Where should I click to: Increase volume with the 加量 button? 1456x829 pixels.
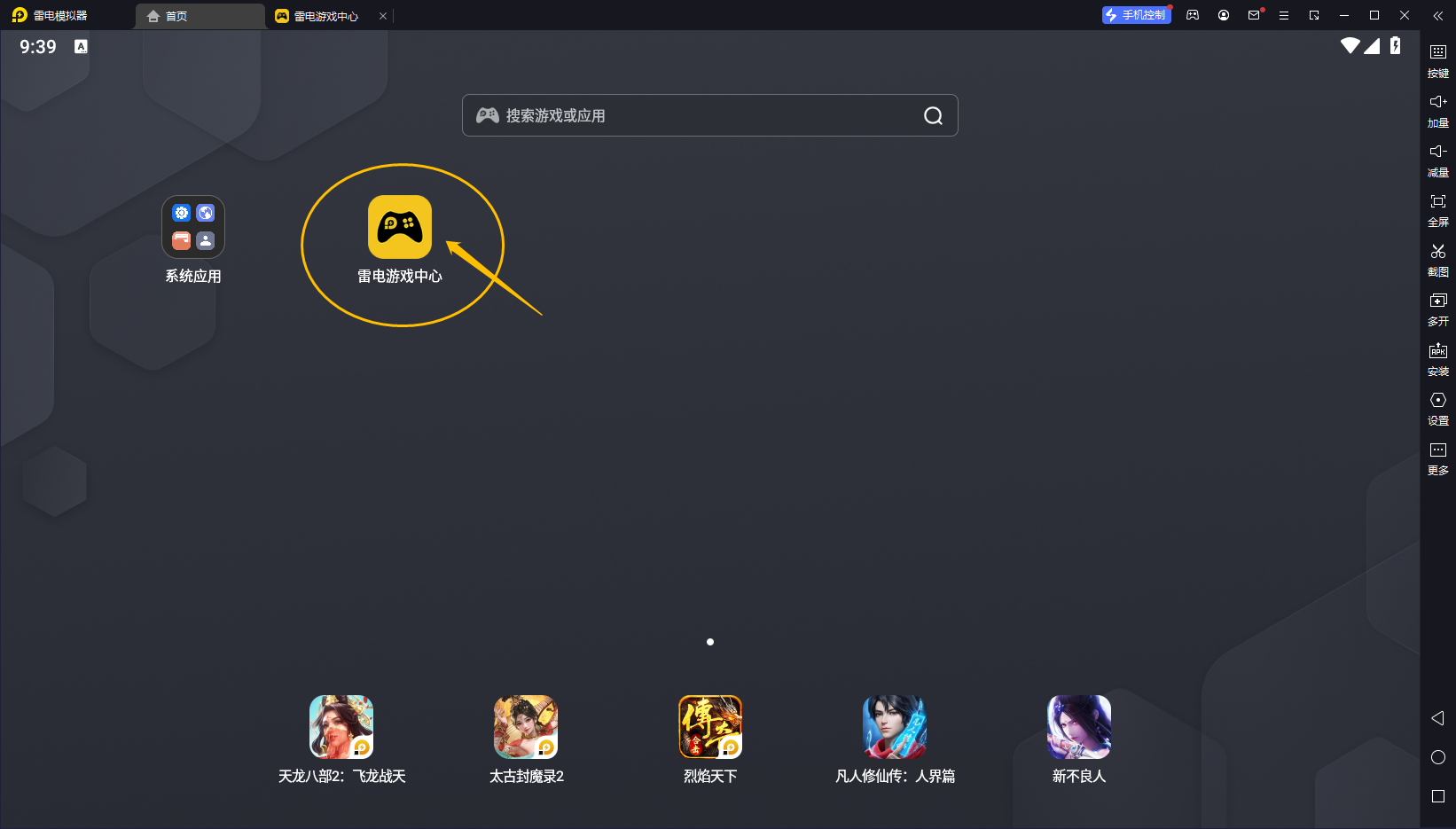[x=1438, y=110]
